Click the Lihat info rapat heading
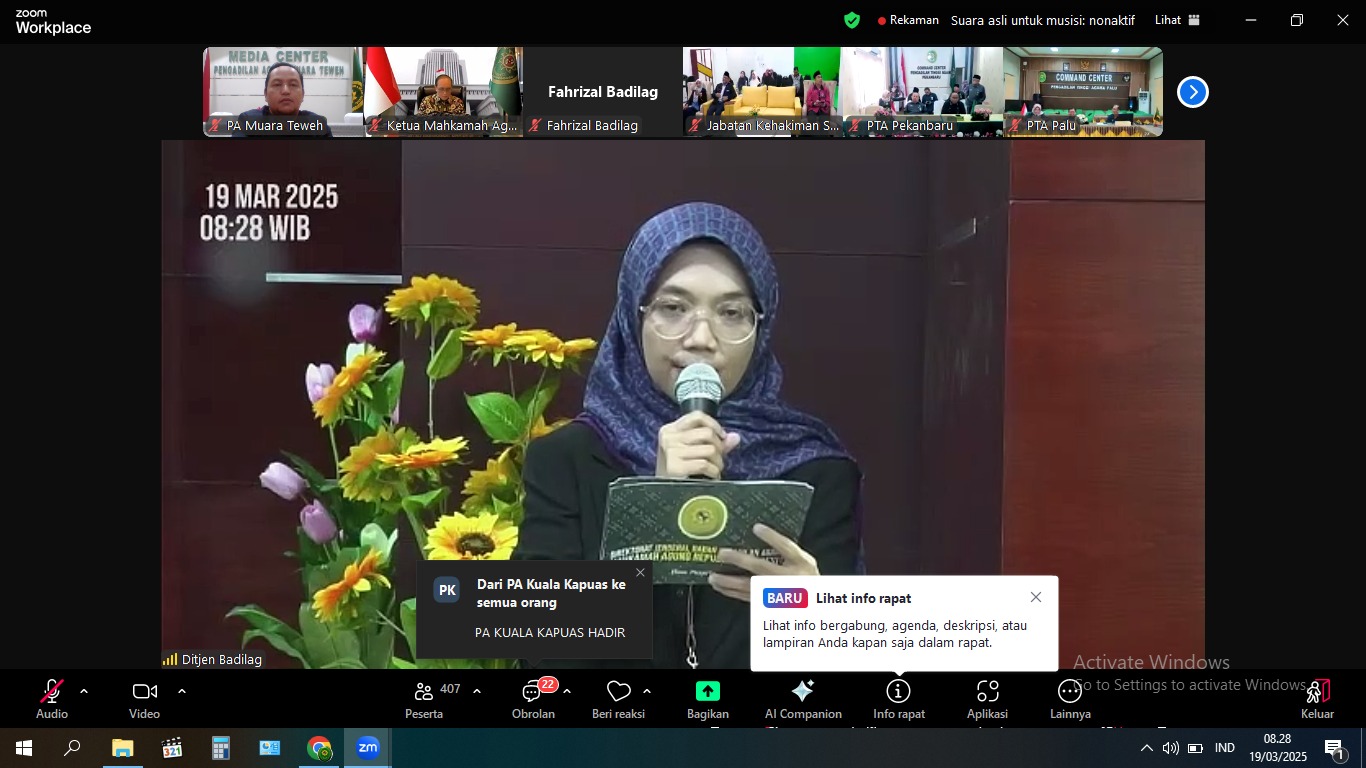The height and width of the screenshot is (768, 1366). (863, 598)
